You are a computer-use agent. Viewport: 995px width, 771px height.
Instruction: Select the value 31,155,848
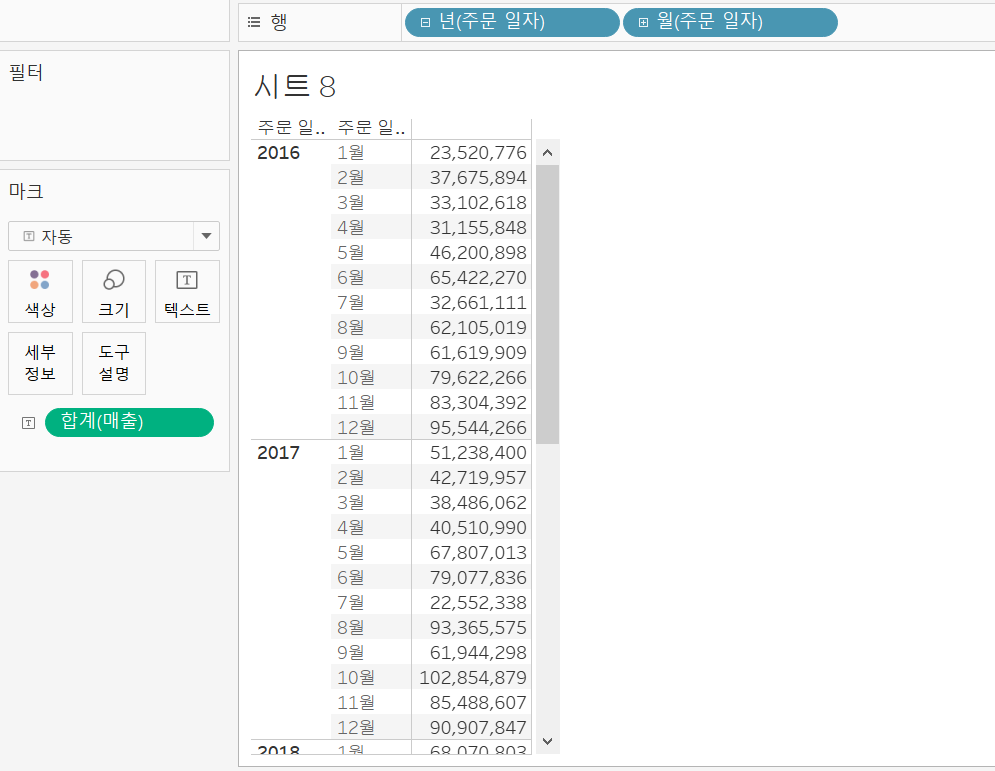[478, 228]
